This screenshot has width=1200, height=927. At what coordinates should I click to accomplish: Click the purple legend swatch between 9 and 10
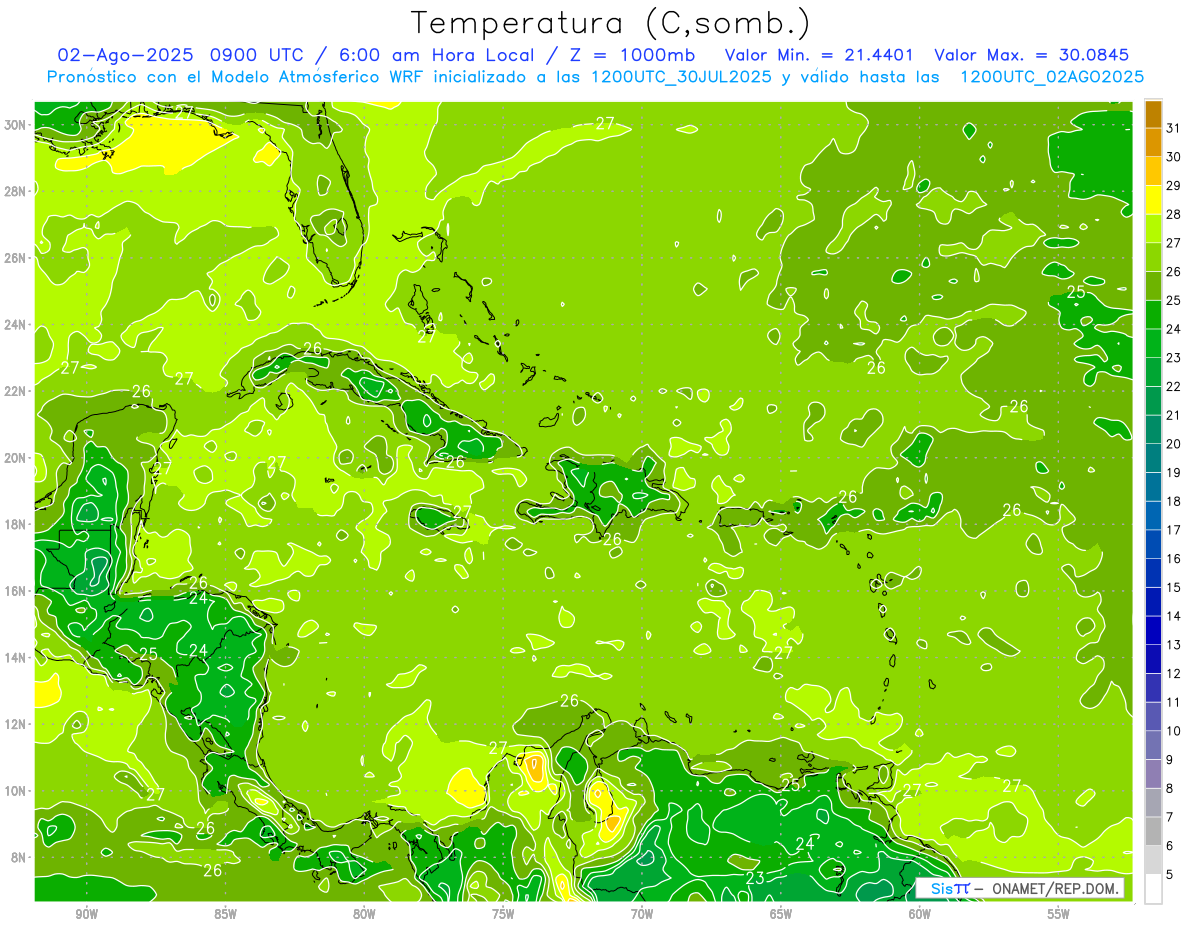point(1153,745)
